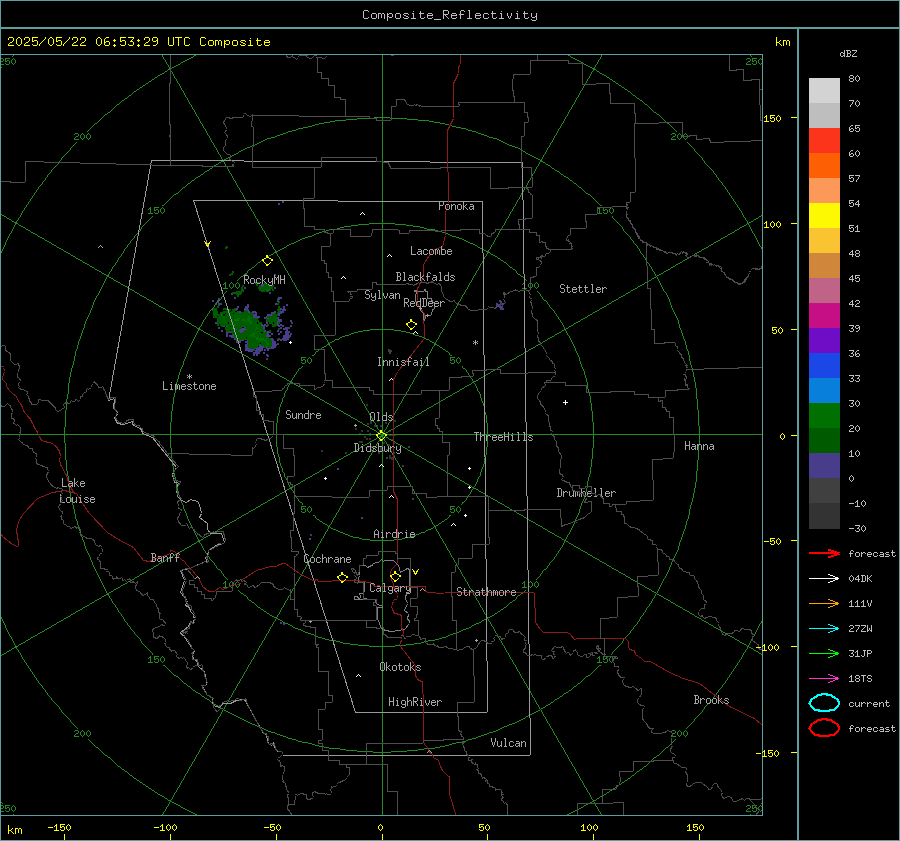This screenshot has height=841, width=900.
Task: Click the RockyMH label
Action: pos(264,280)
